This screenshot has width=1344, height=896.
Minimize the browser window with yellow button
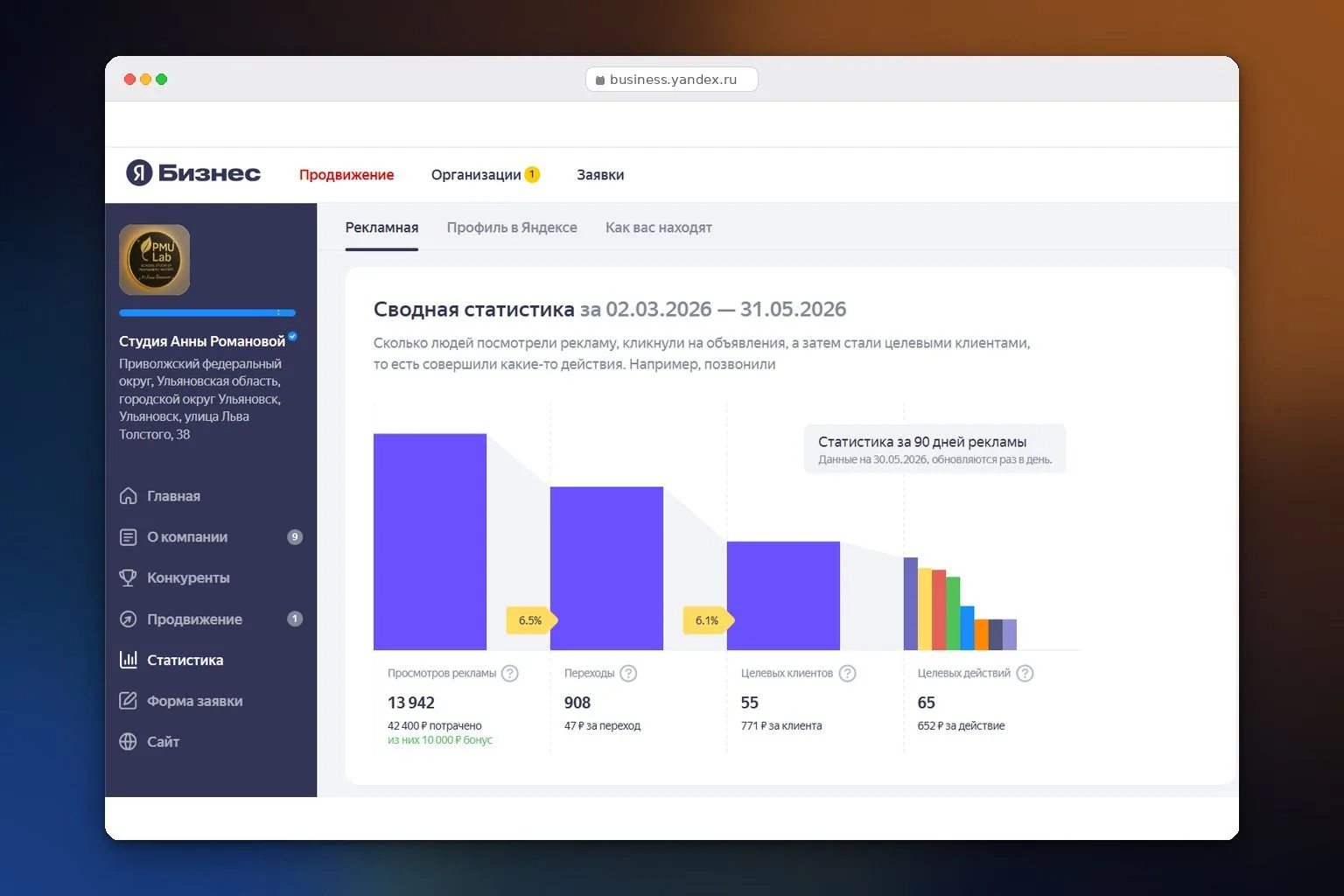pyautogui.click(x=145, y=79)
